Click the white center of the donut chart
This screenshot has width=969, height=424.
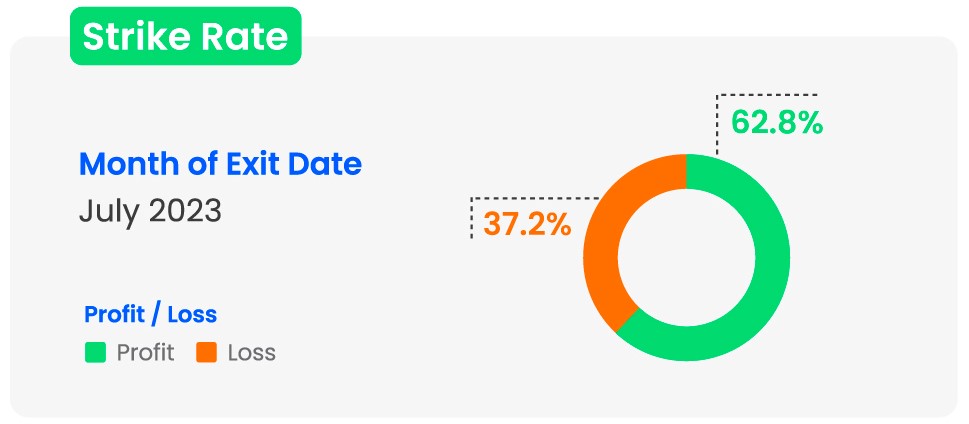coord(686,260)
